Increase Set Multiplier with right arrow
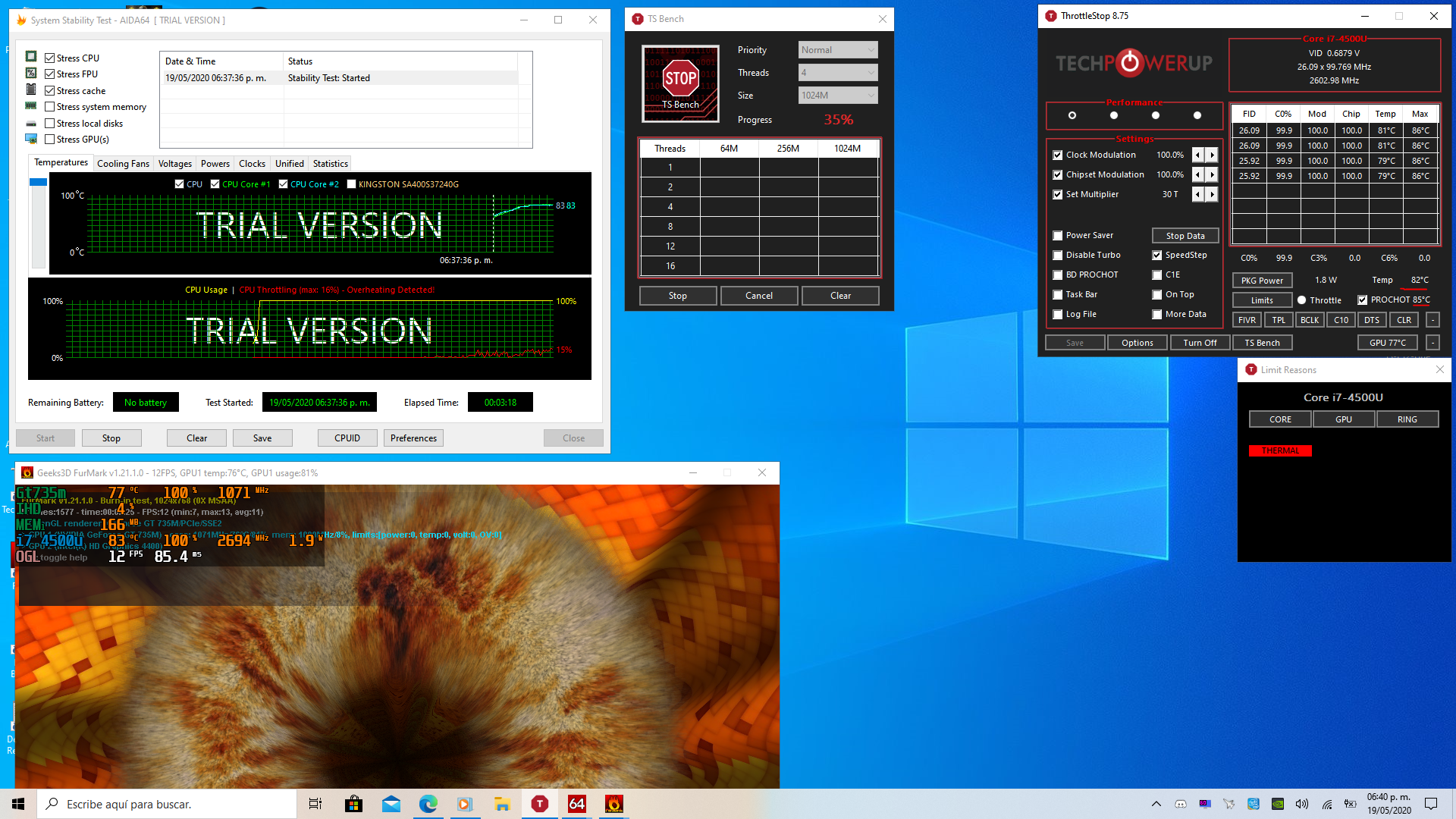The height and width of the screenshot is (819, 1456). coord(1212,194)
